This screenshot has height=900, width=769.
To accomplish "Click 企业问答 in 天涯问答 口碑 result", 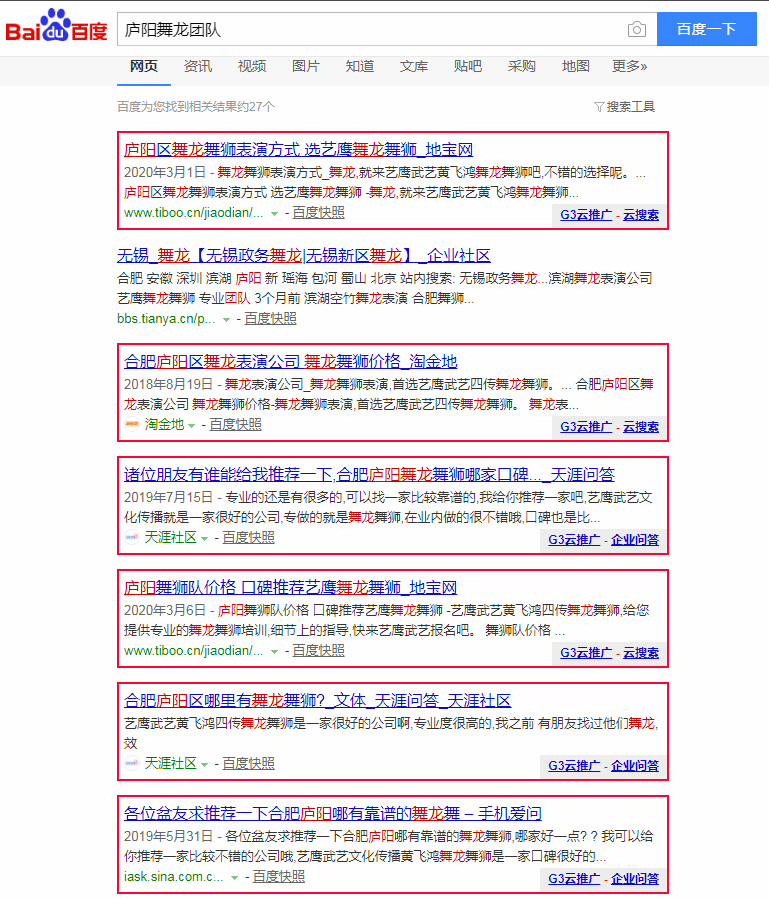I will click(x=635, y=540).
